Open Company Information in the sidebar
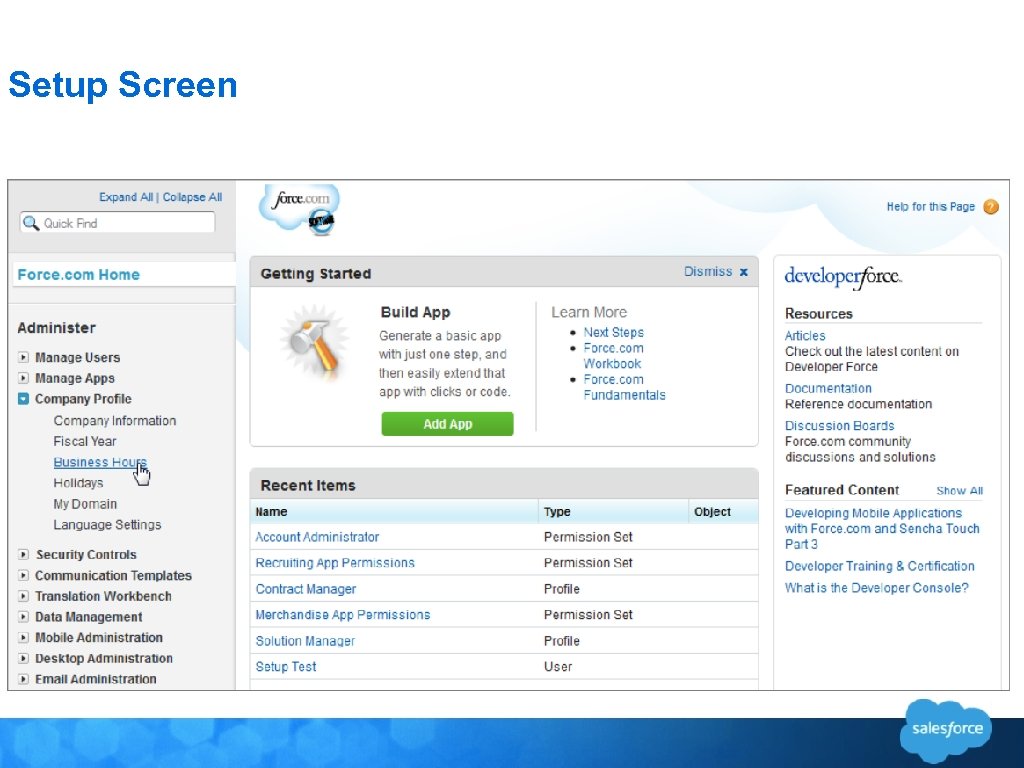 (x=115, y=421)
